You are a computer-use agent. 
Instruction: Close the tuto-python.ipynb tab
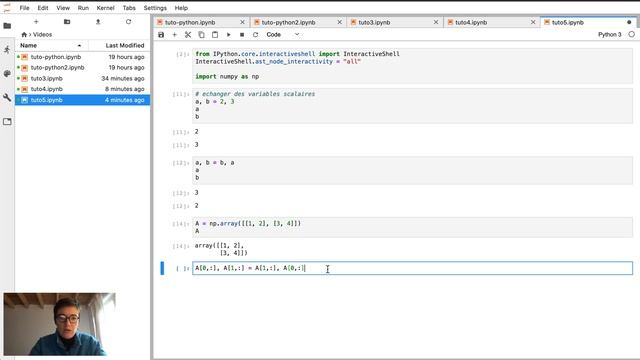[x=242, y=22]
